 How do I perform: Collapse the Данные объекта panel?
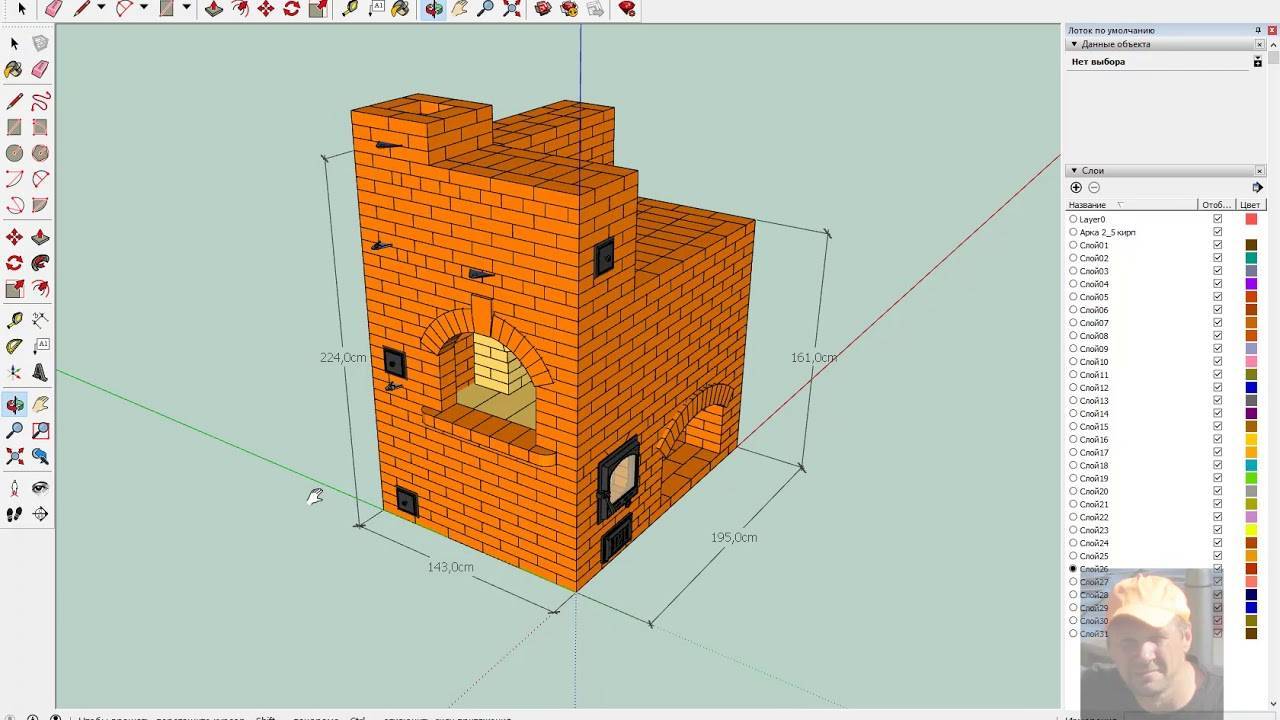1074,44
